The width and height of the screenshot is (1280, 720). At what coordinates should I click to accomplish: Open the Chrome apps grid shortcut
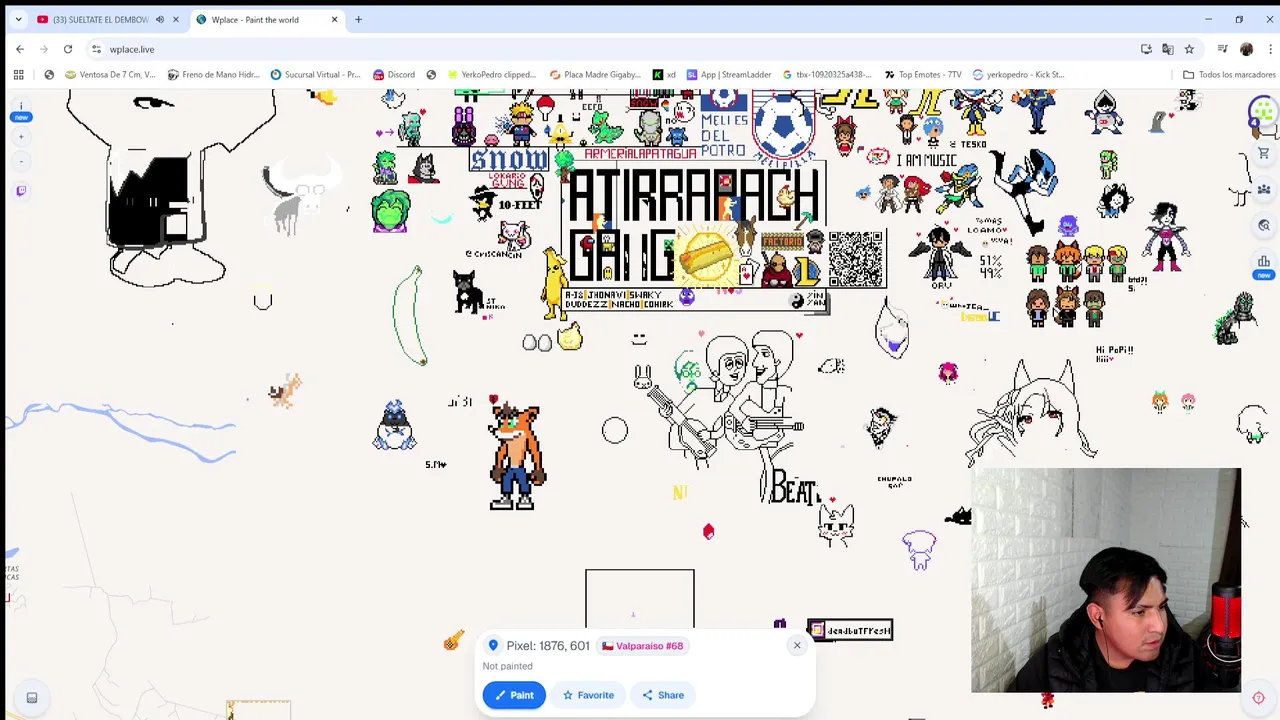[18, 74]
